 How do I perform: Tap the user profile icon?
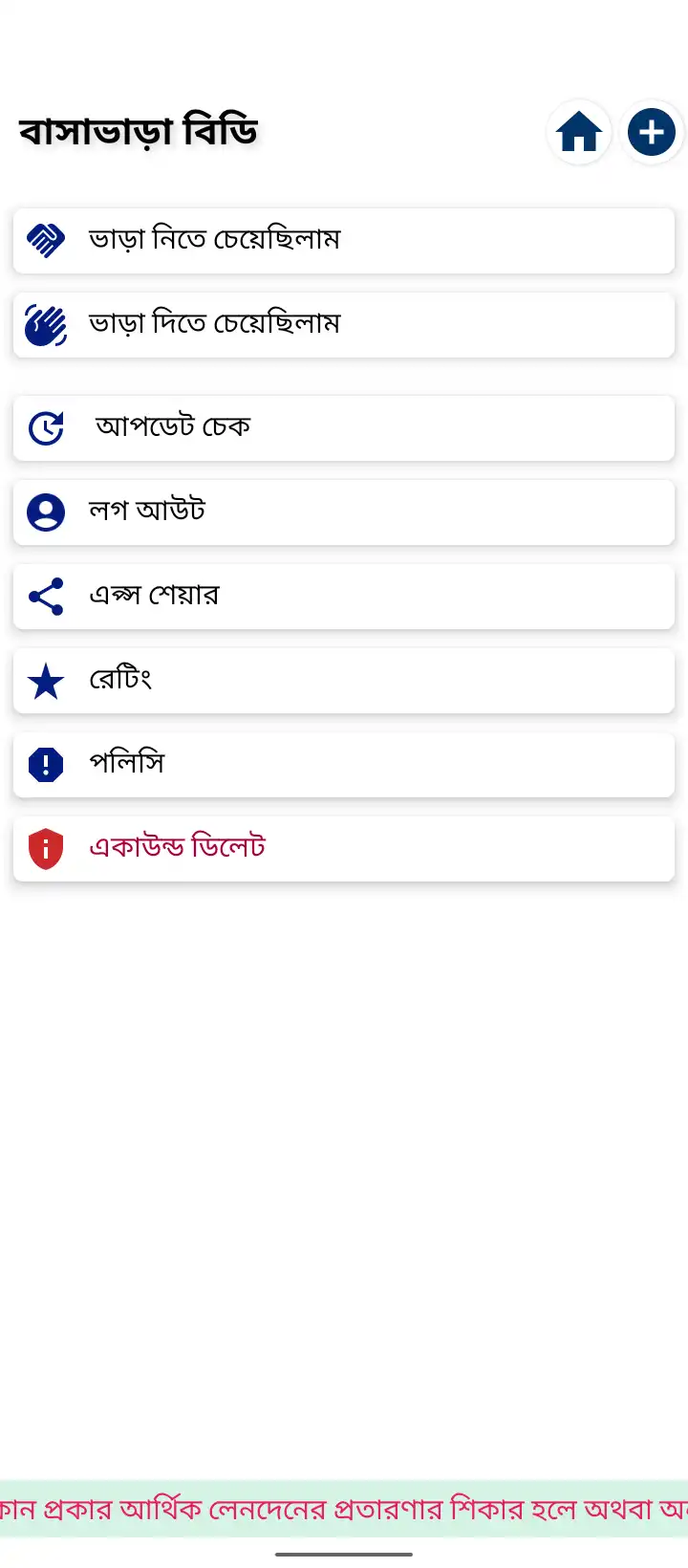46,512
